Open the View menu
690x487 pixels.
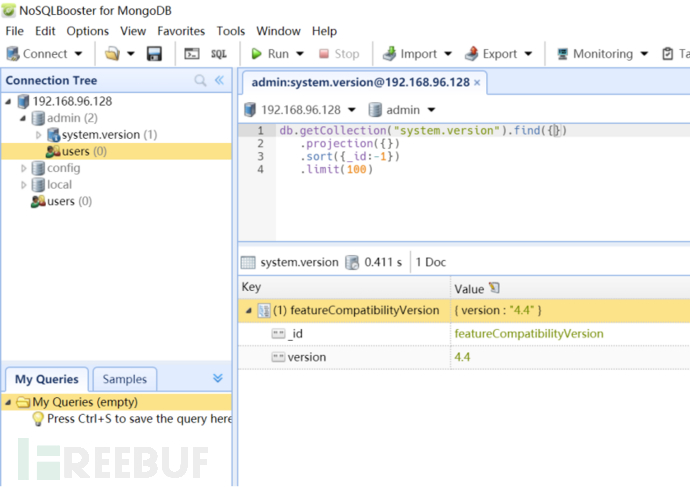coord(133,31)
